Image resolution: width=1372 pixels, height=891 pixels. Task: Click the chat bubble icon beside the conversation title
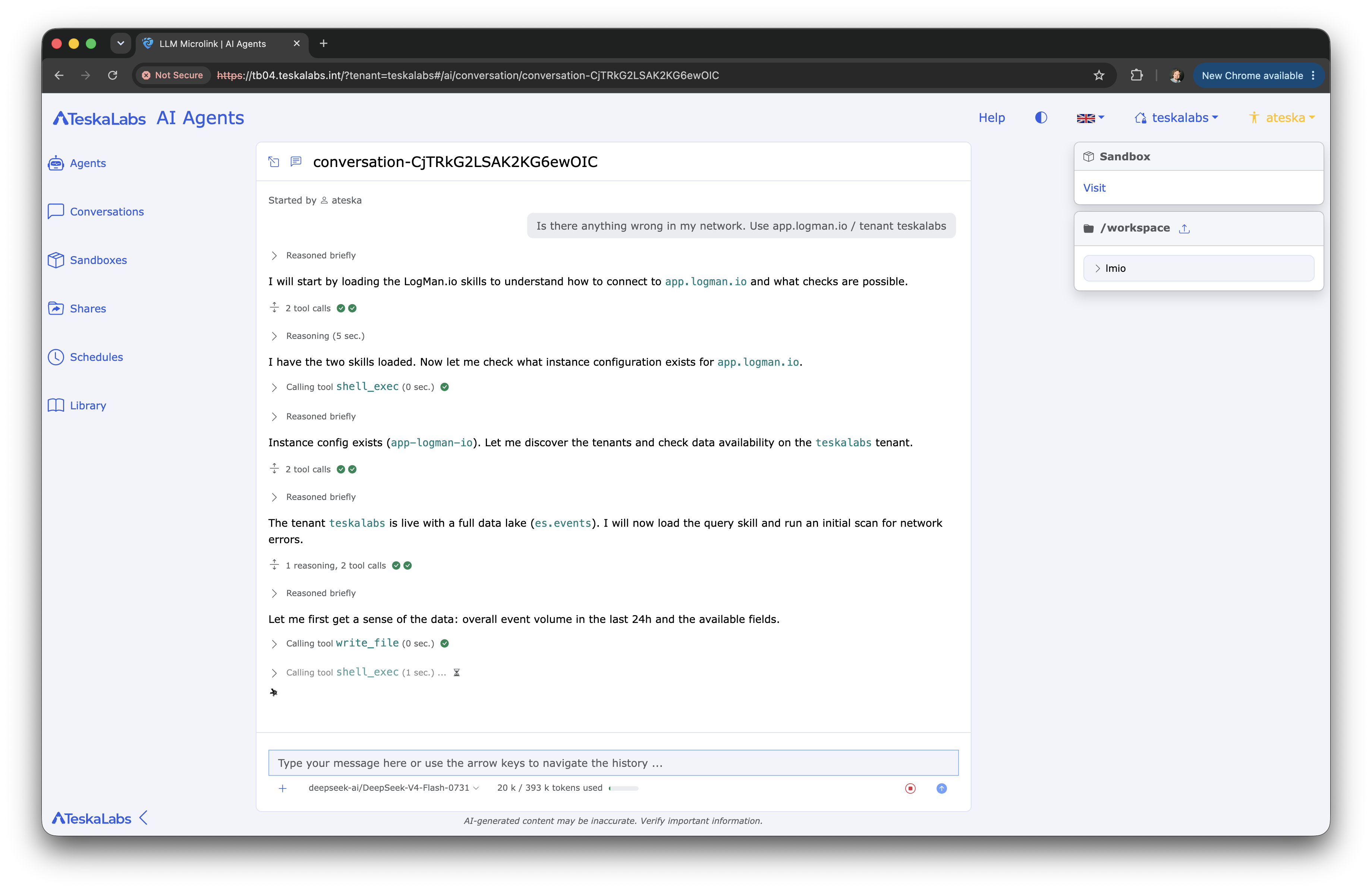click(296, 162)
